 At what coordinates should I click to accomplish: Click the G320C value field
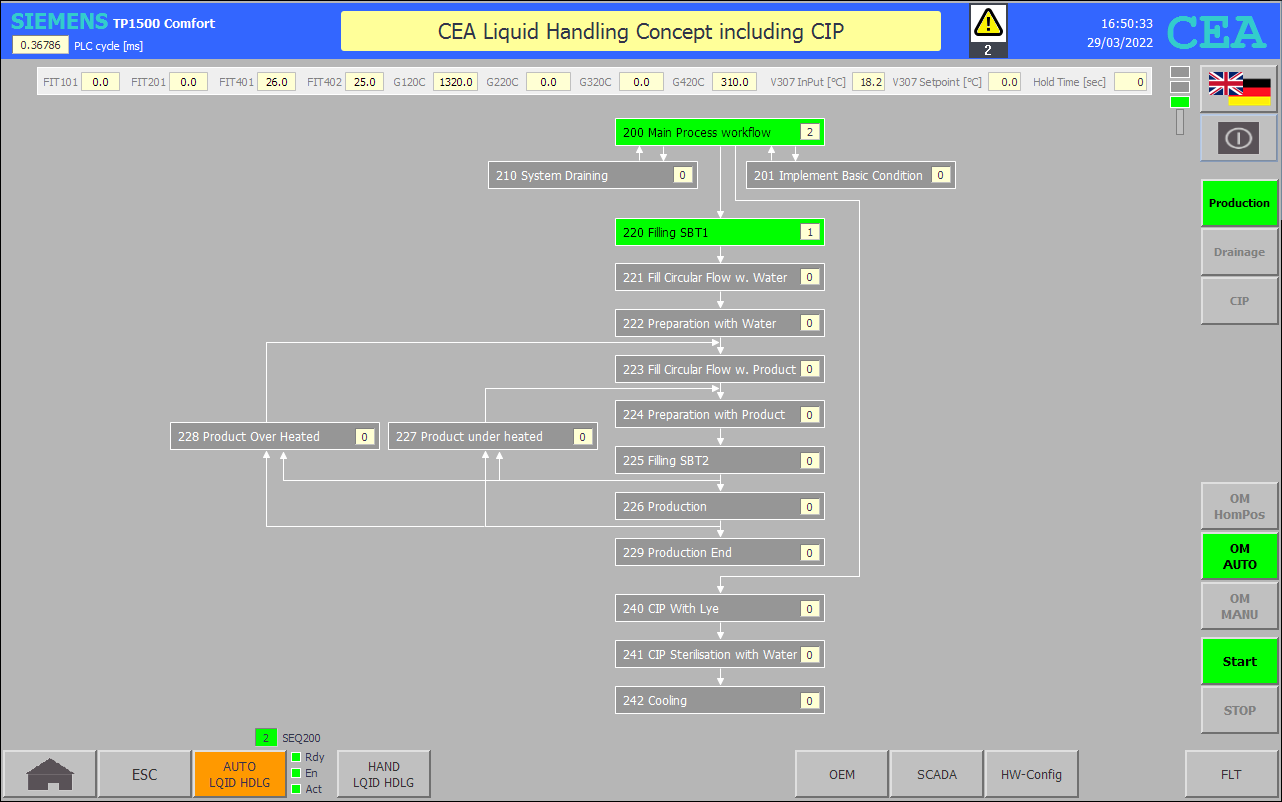click(x=641, y=82)
